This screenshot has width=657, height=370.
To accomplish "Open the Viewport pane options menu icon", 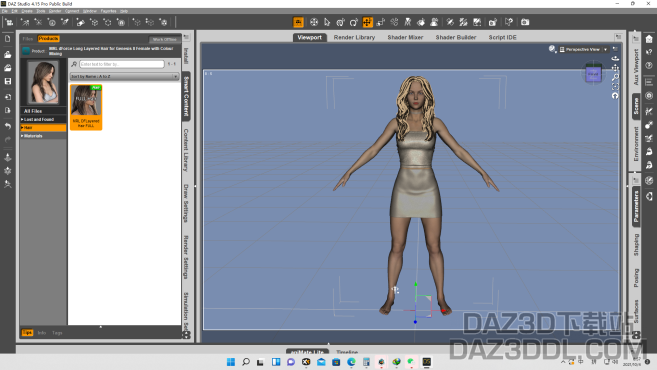I will click(x=618, y=37).
